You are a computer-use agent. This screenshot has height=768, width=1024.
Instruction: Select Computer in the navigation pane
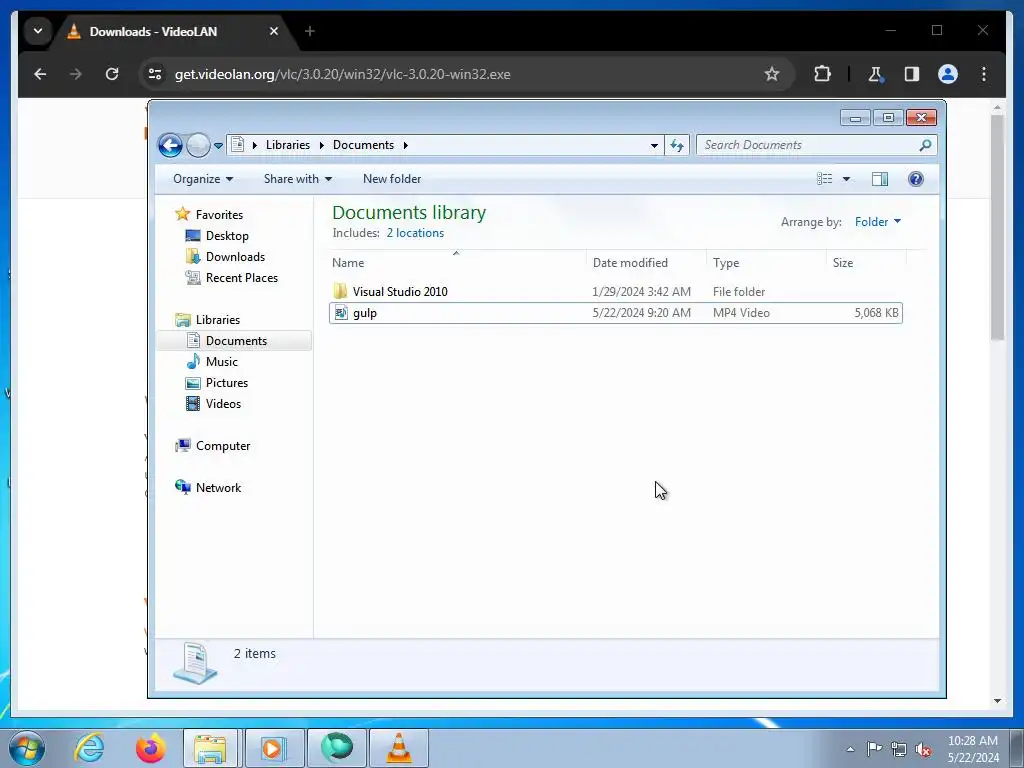point(223,446)
